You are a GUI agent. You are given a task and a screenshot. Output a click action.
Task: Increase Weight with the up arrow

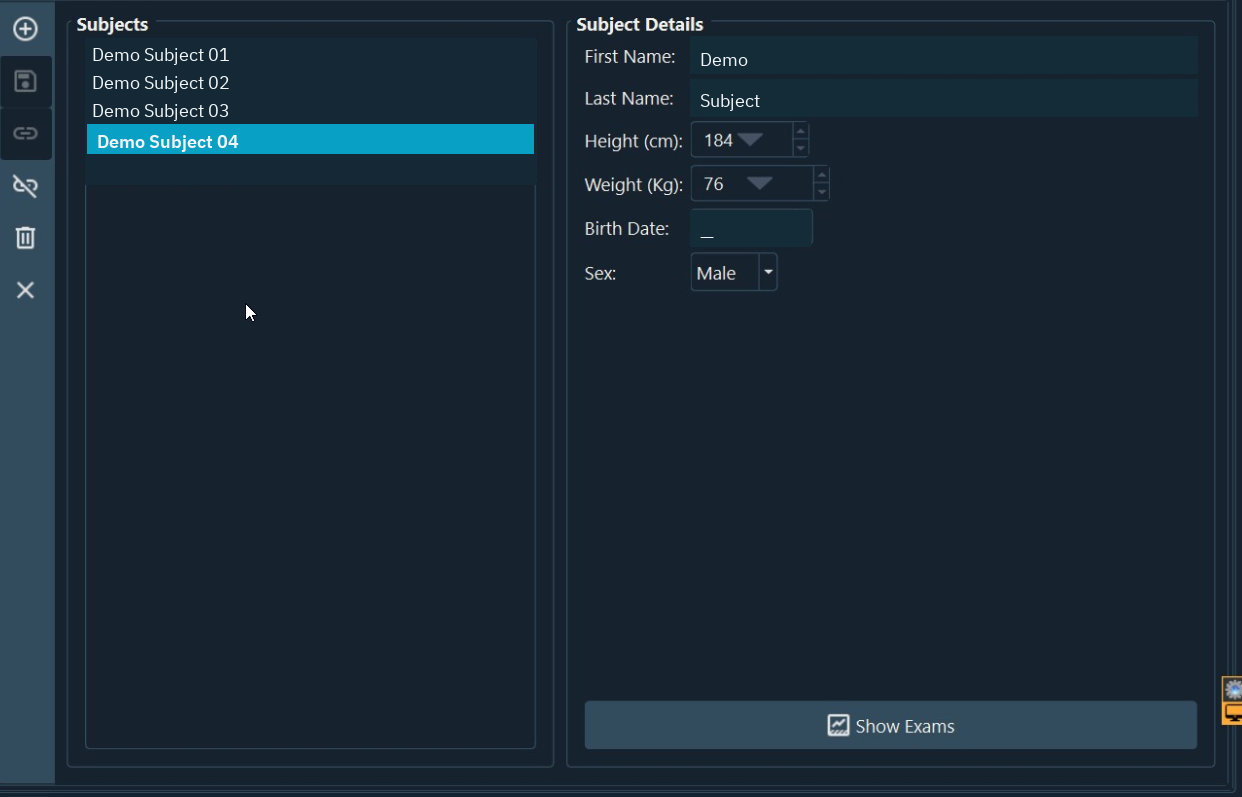pyautogui.click(x=821, y=176)
